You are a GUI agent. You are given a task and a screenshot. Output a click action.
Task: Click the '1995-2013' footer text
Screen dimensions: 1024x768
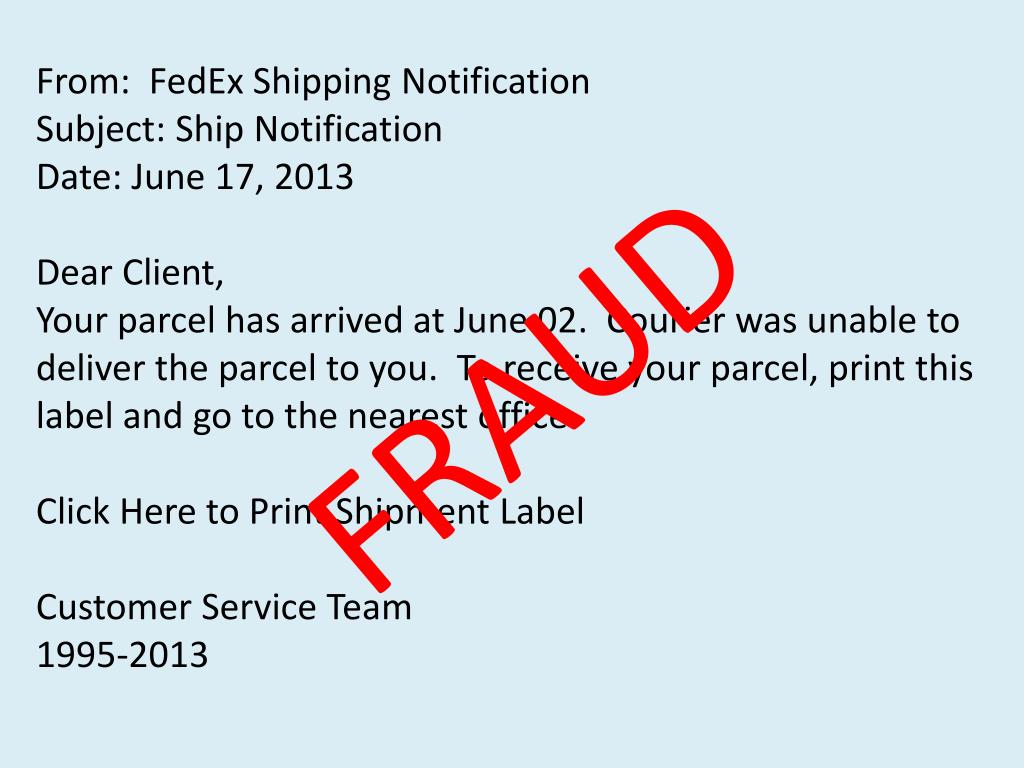click(122, 655)
